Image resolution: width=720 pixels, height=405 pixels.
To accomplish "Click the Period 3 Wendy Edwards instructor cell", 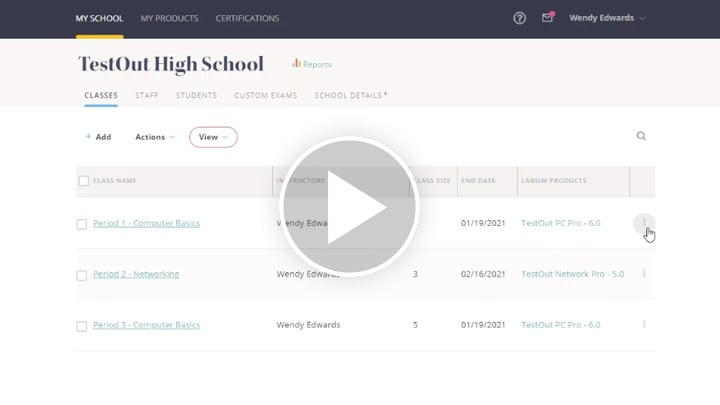I will [x=308, y=325].
